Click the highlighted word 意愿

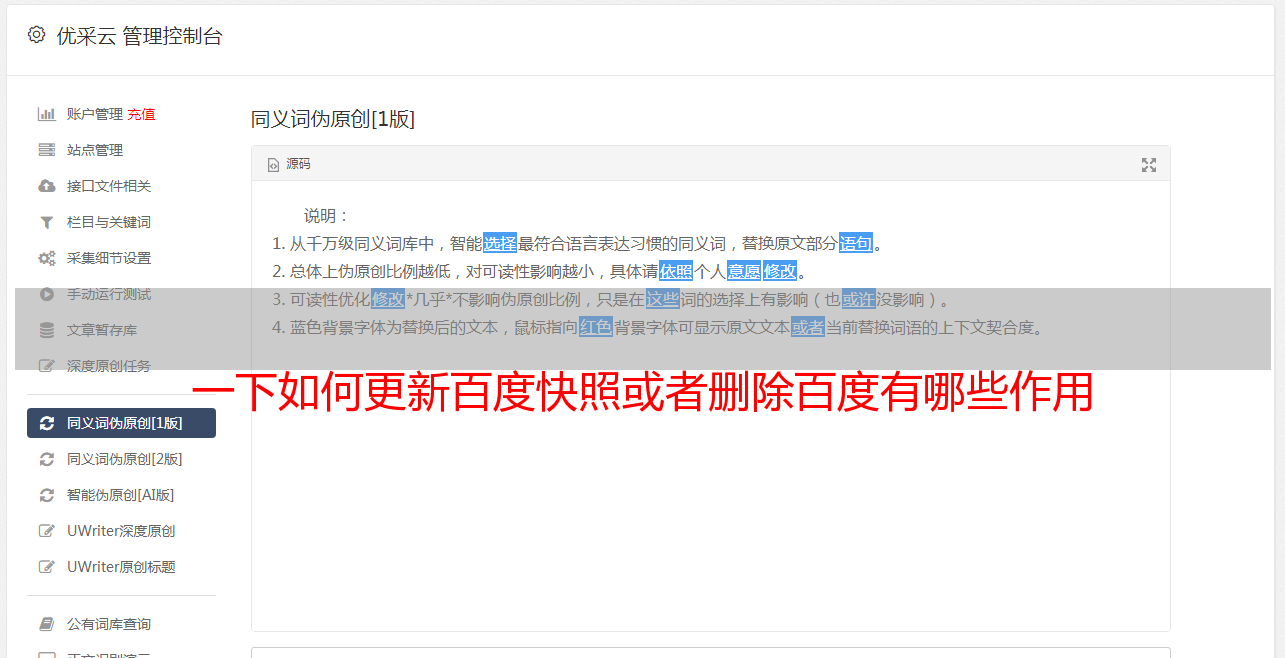click(x=743, y=271)
